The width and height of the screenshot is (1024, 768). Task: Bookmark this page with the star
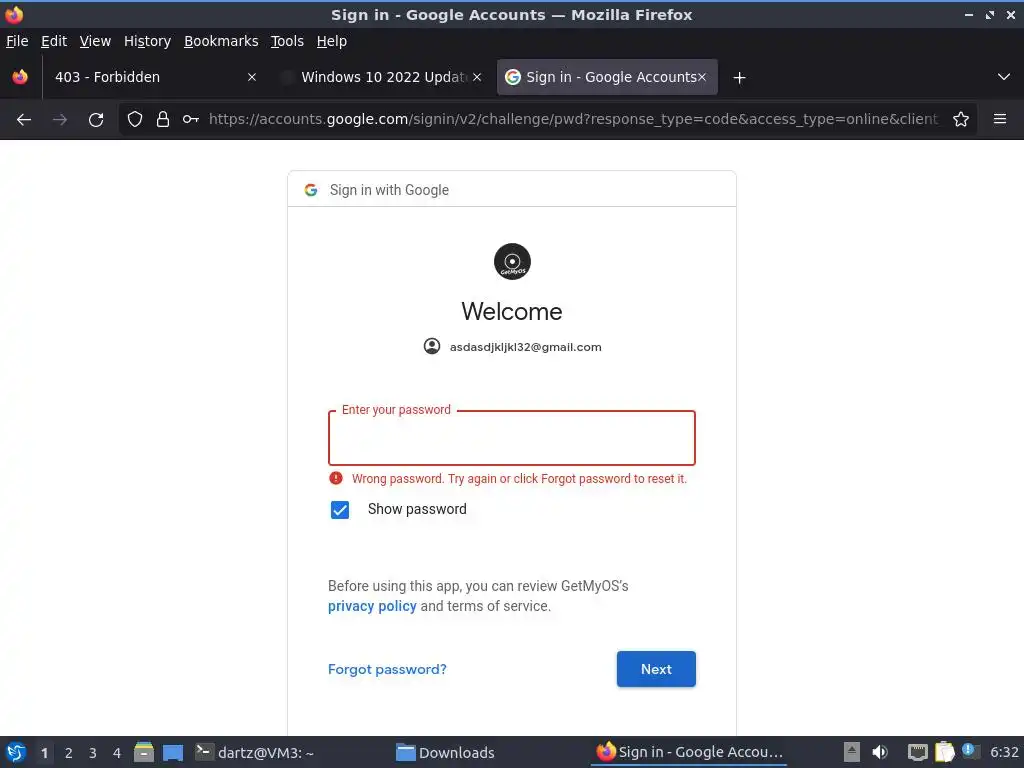(x=961, y=119)
